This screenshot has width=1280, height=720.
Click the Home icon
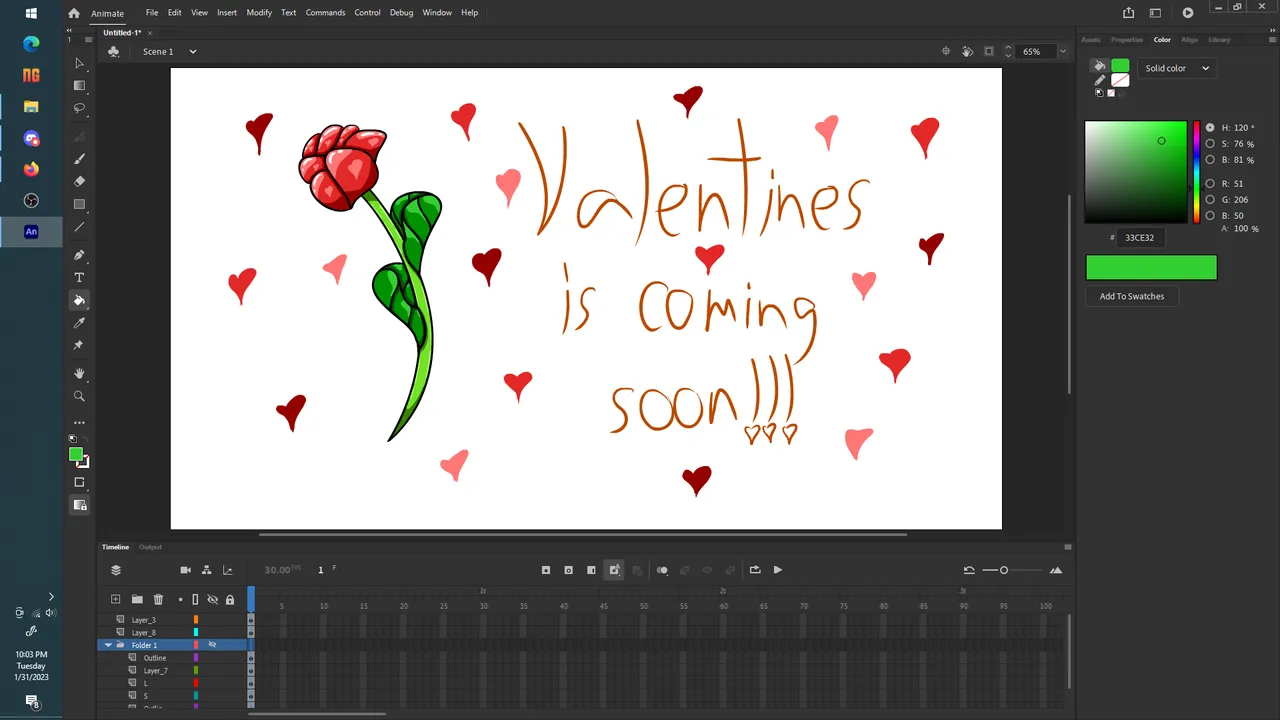pos(74,13)
